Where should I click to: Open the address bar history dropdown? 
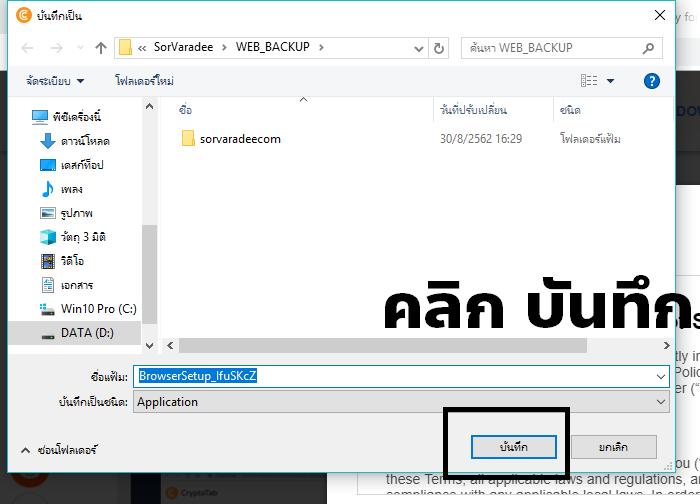click(x=419, y=48)
